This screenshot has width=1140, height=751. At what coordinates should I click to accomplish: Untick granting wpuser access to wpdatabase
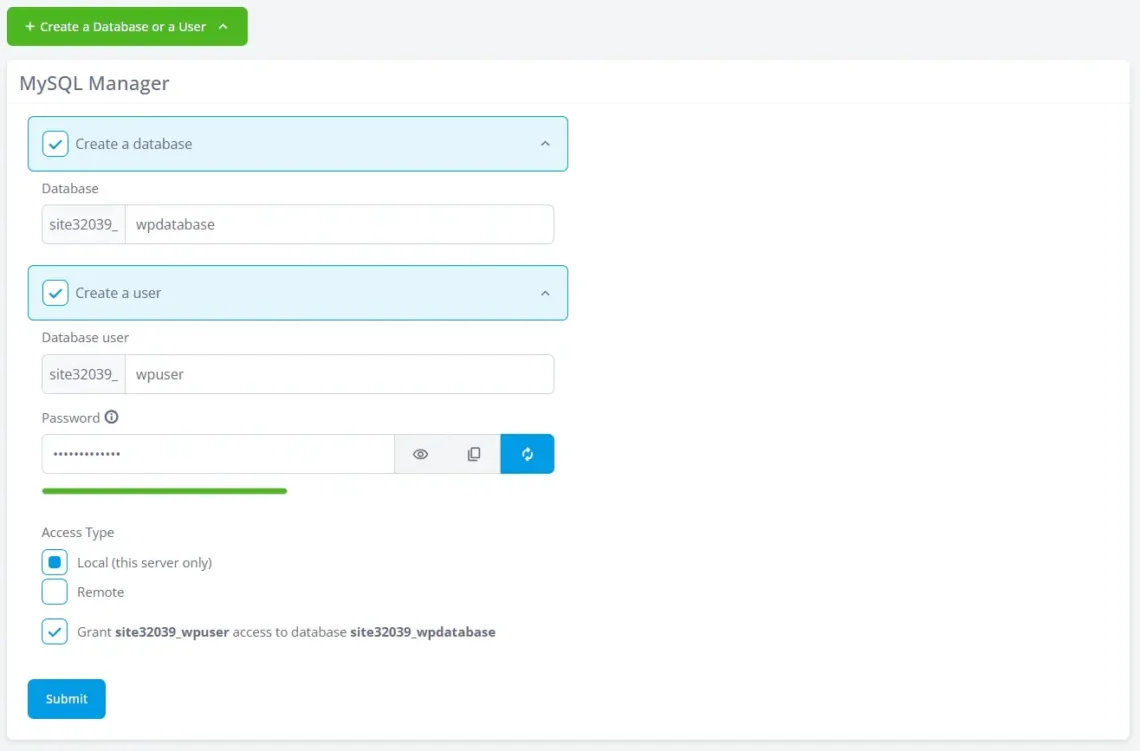54,631
